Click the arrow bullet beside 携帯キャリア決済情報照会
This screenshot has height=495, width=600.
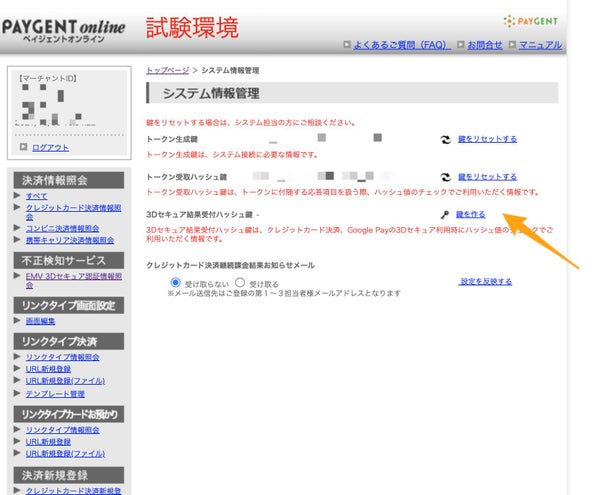pos(17,239)
